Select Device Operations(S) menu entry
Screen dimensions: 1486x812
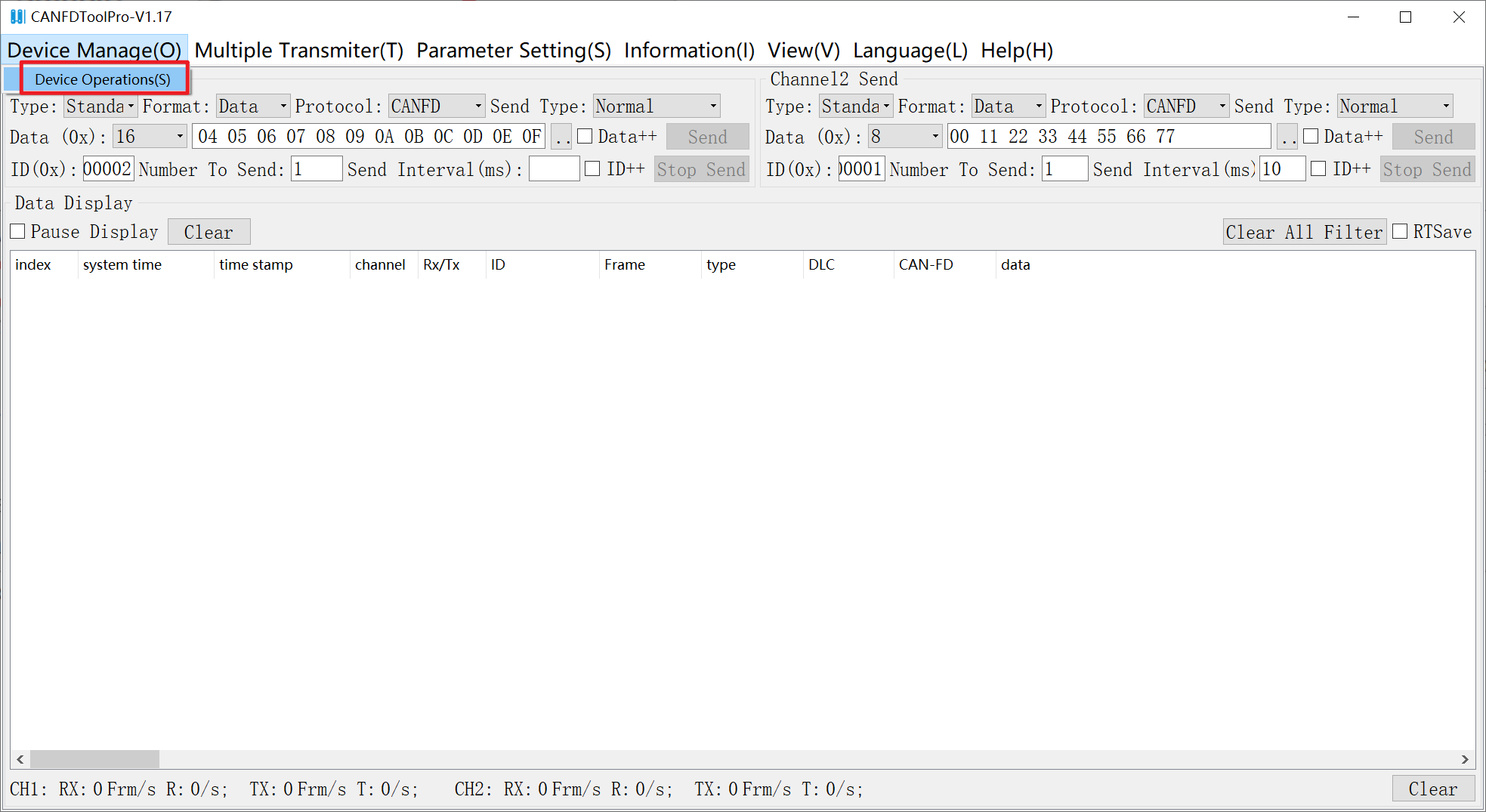coord(103,79)
